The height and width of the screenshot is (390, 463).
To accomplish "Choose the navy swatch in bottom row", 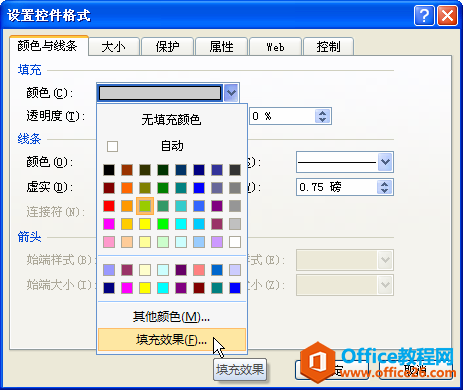I will tap(109, 288).
